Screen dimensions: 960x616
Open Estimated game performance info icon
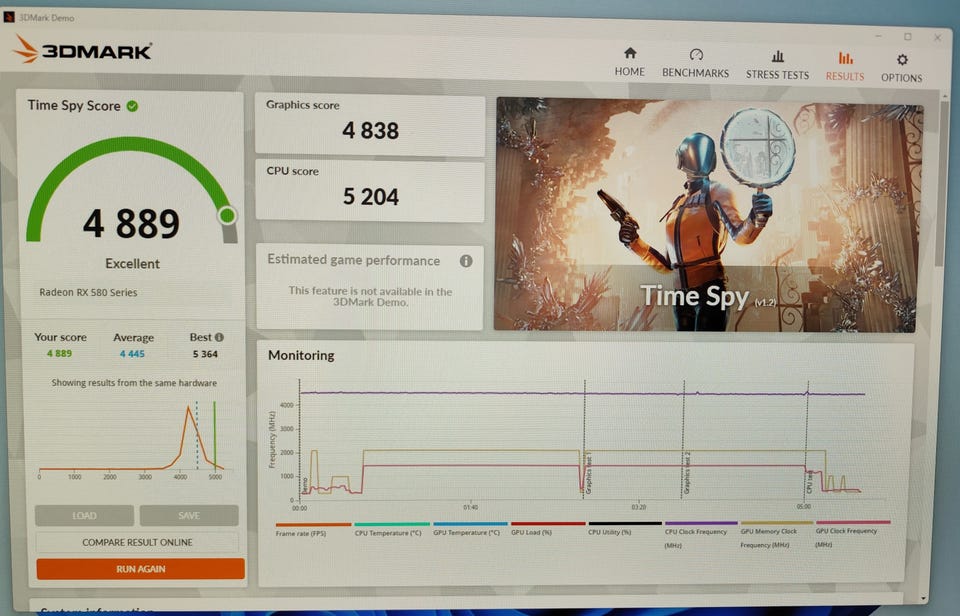(466, 261)
